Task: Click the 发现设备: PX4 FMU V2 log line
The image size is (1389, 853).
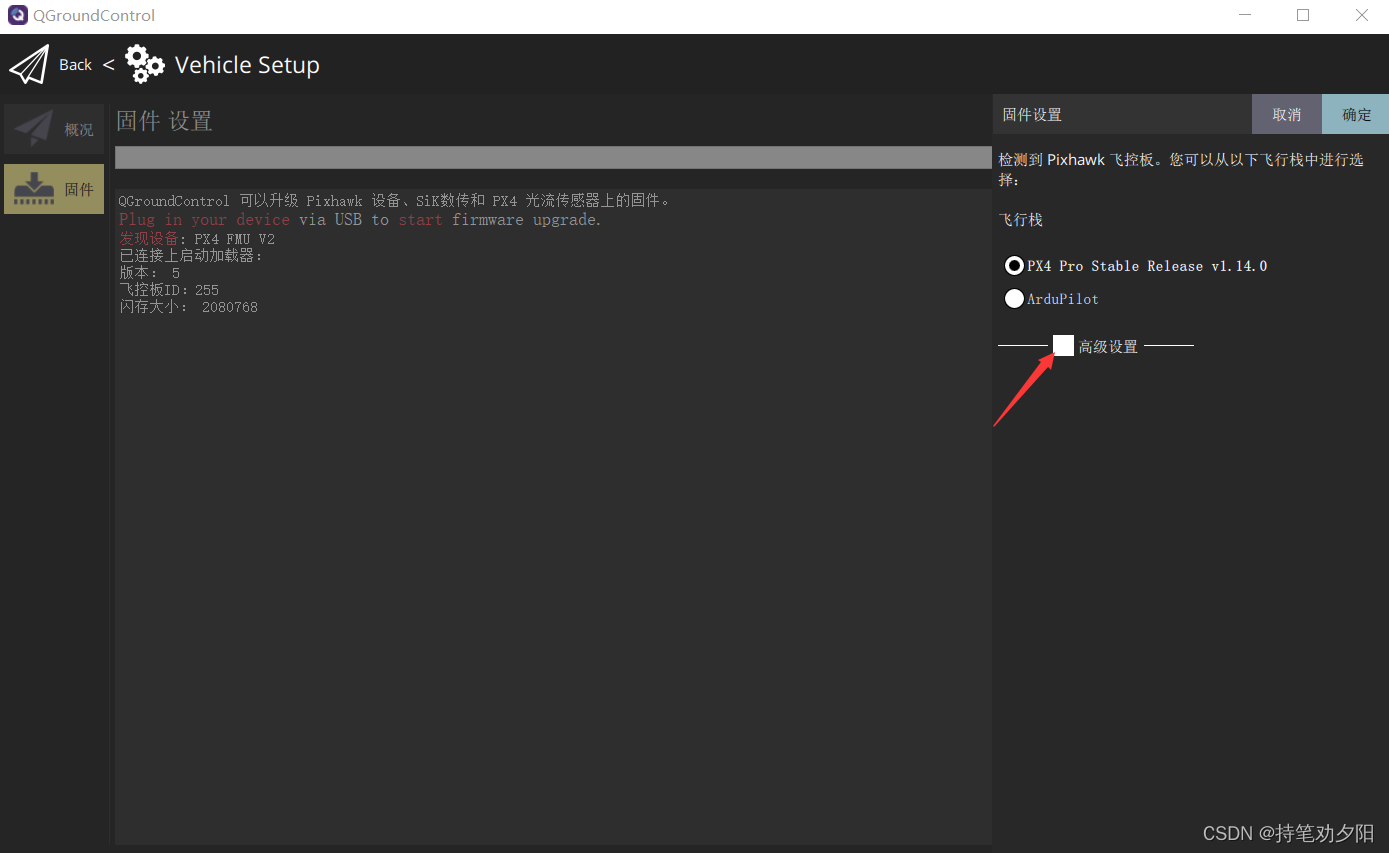Action: point(197,239)
